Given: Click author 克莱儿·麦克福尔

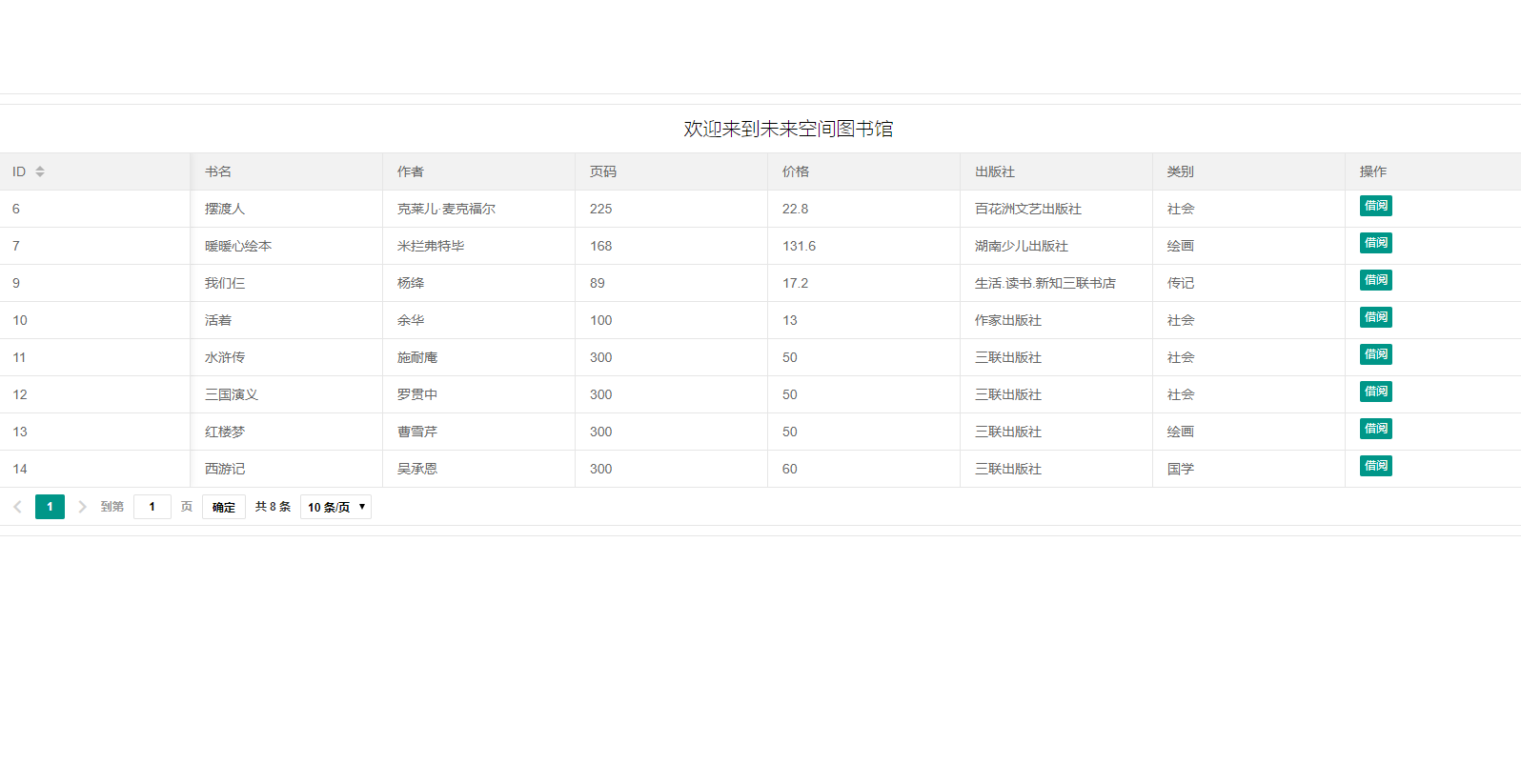Looking at the screenshot, I should click(x=446, y=209).
